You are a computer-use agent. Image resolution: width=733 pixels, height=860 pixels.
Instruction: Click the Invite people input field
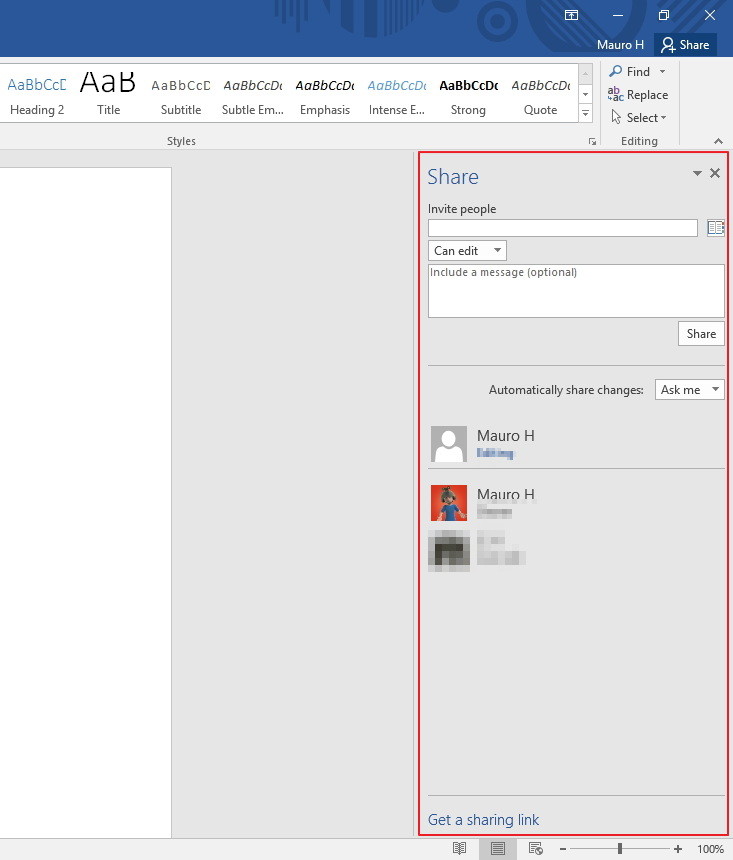[562, 228]
